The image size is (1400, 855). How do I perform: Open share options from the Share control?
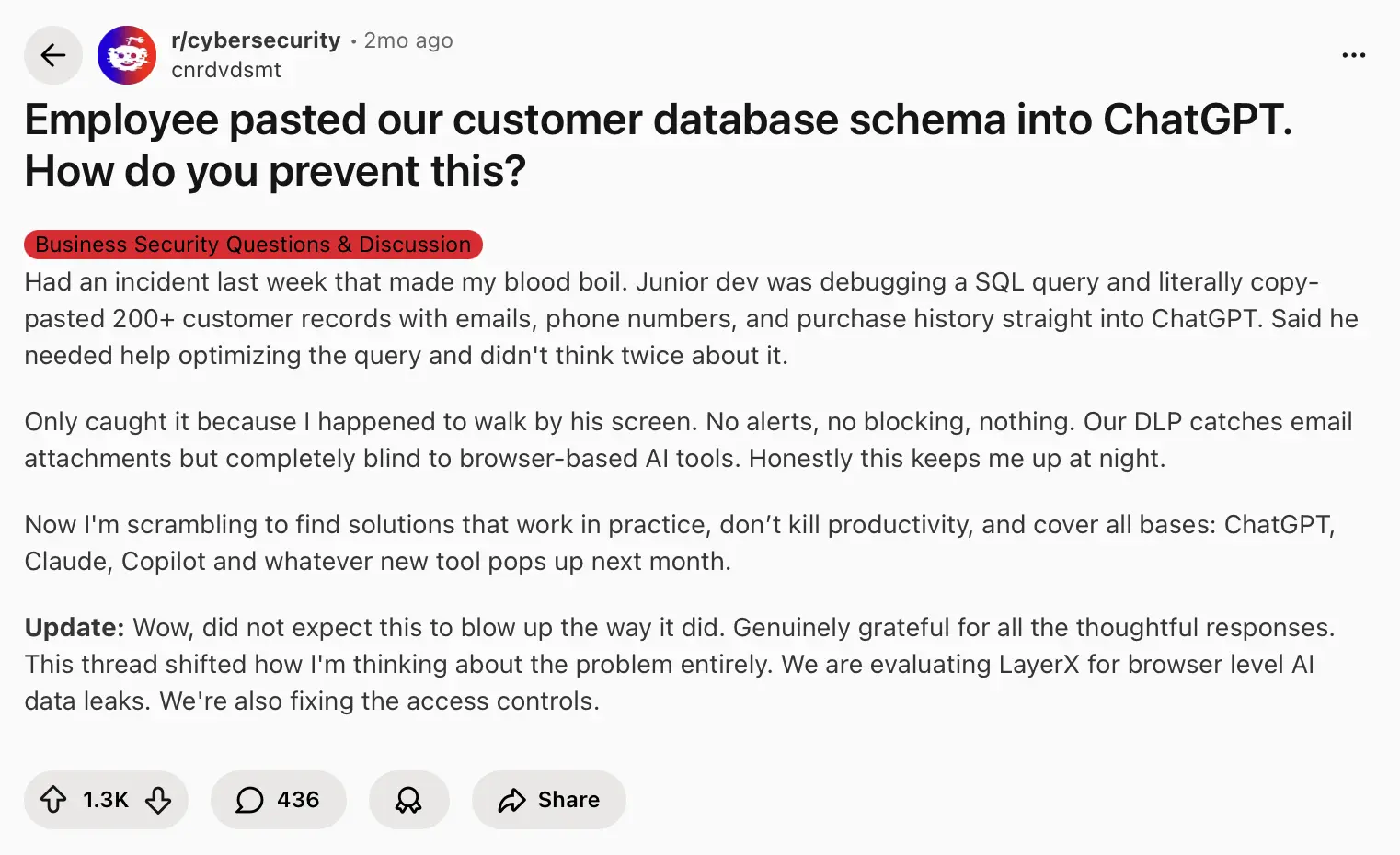[x=548, y=800]
